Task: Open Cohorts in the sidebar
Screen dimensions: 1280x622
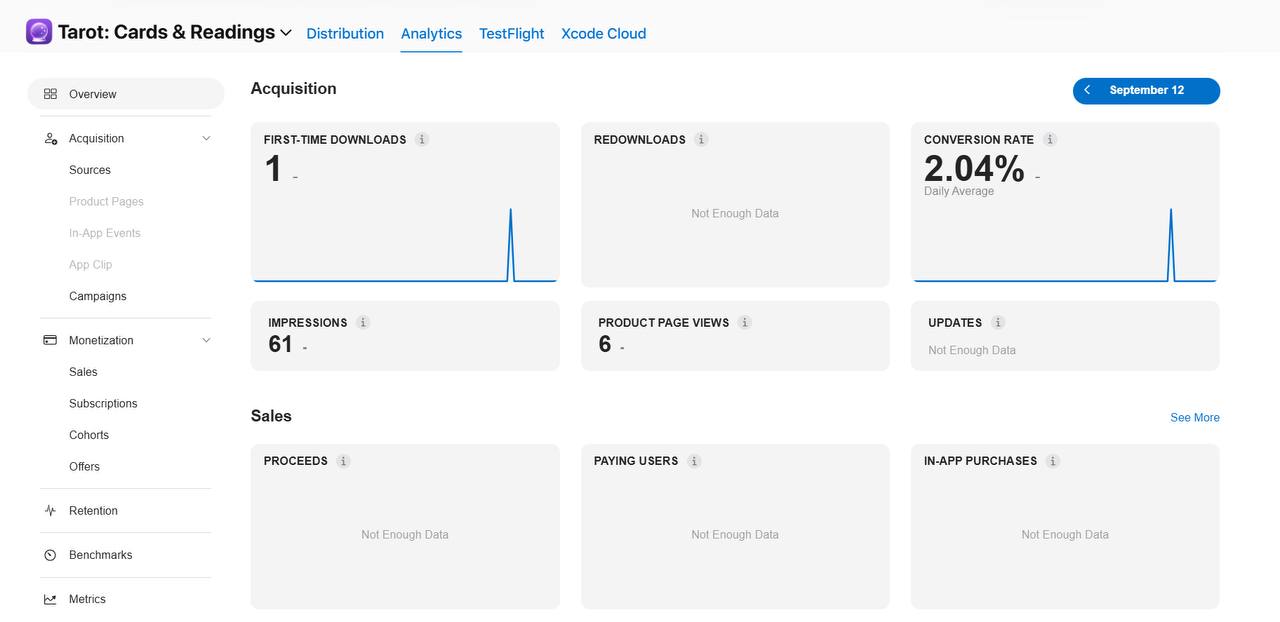Action: point(89,435)
